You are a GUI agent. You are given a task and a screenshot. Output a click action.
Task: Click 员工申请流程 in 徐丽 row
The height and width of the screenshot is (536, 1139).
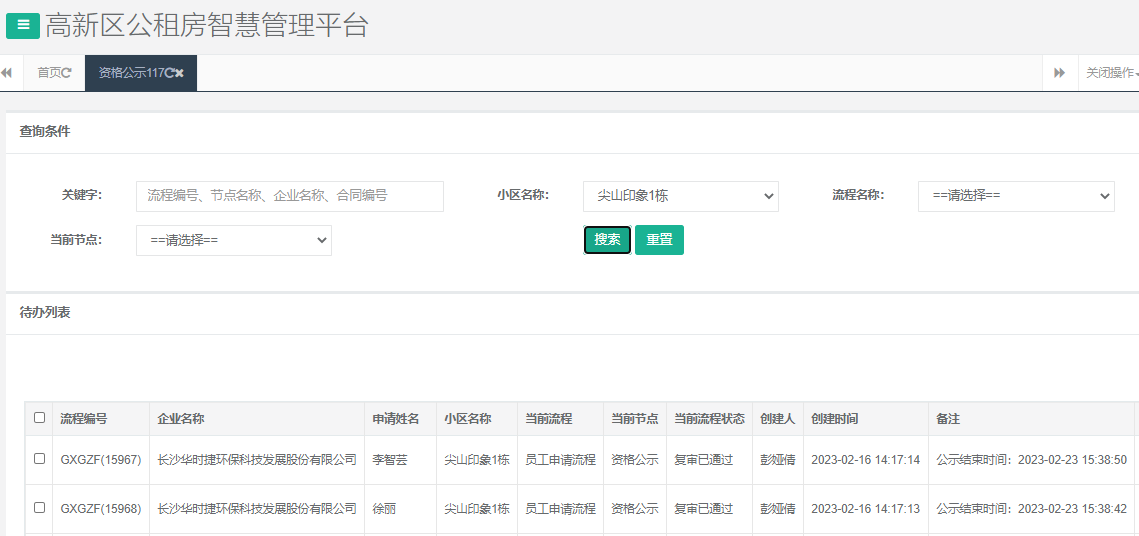pyautogui.click(x=560, y=508)
